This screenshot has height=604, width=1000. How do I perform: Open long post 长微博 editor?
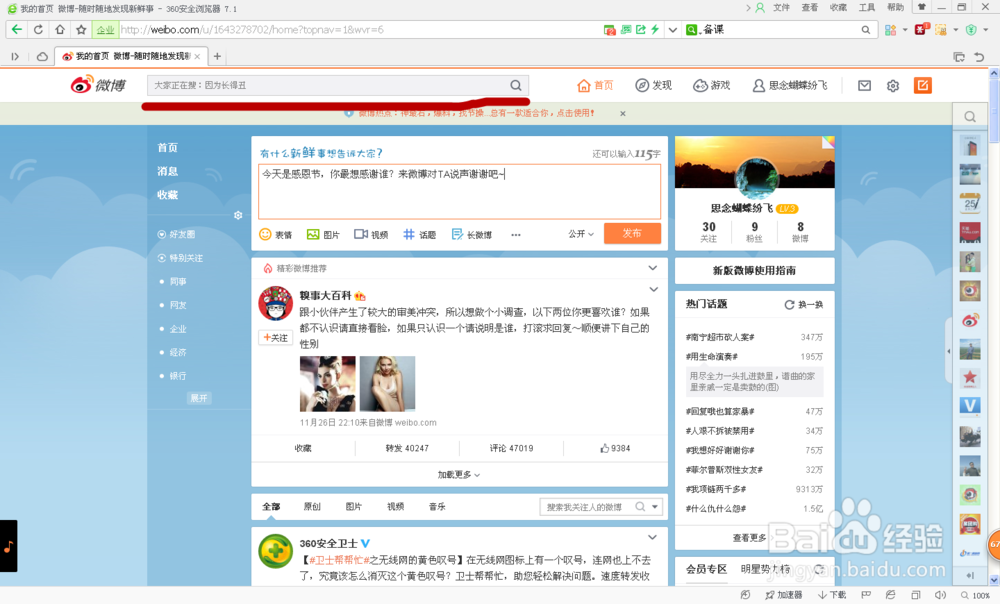[x=472, y=234]
